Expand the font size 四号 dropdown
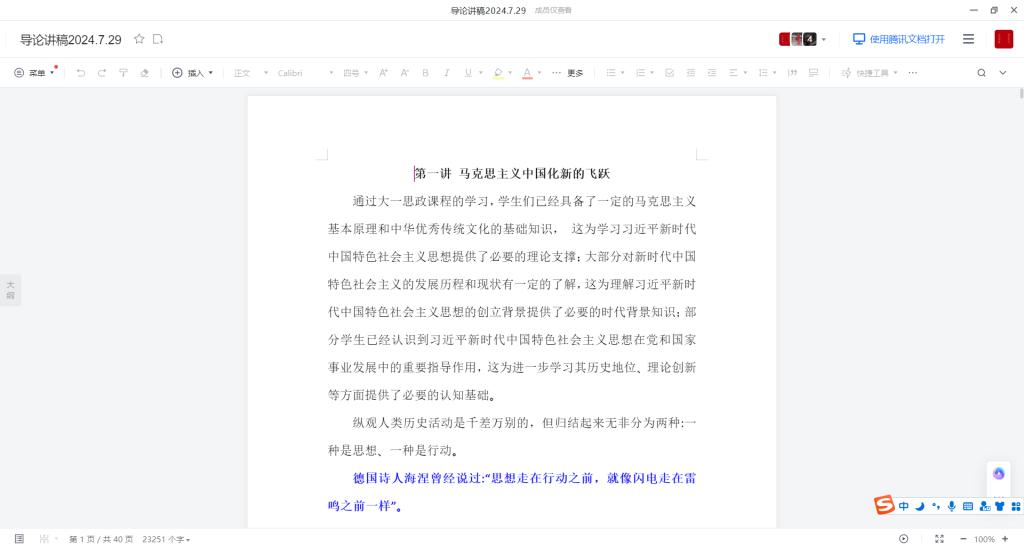The image size is (1024, 547). point(356,73)
